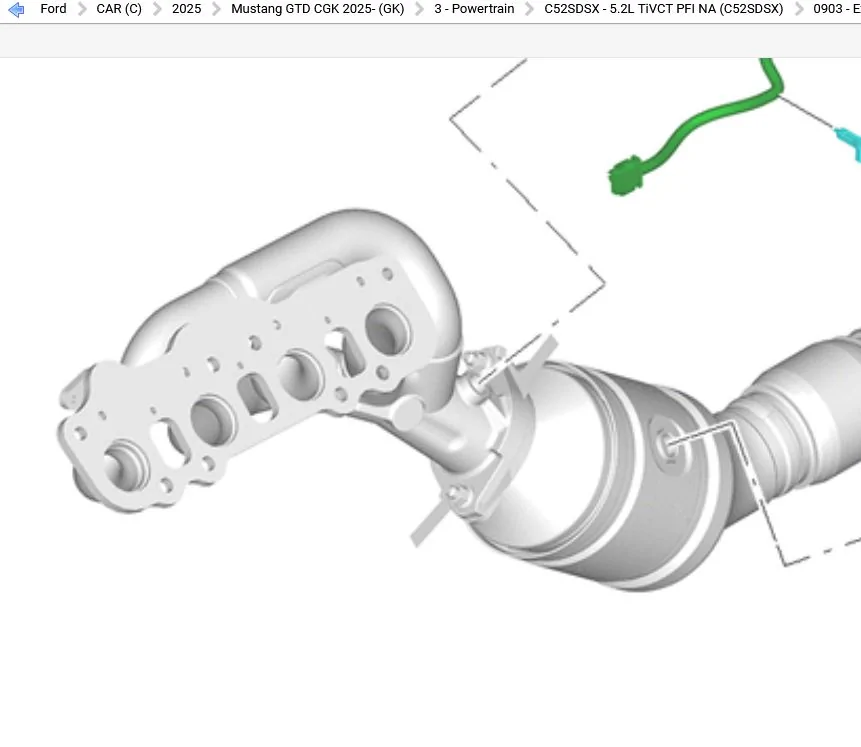Navigate to 3 - Powertrain breadcrumb
This screenshot has width=861, height=747.
[474, 9]
